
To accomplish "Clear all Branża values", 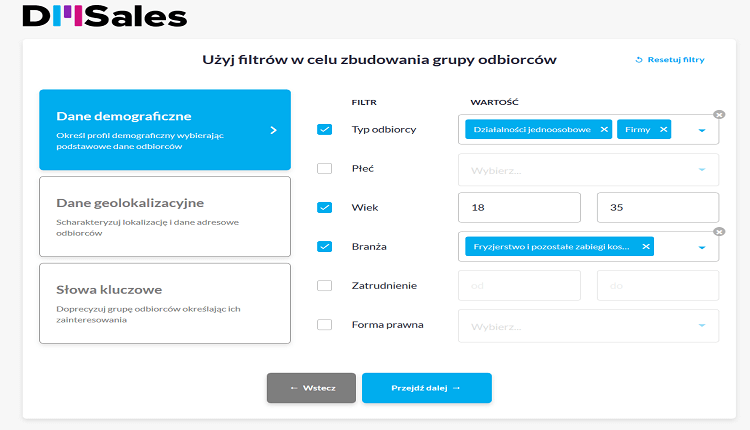I will (x=719, y=232).
